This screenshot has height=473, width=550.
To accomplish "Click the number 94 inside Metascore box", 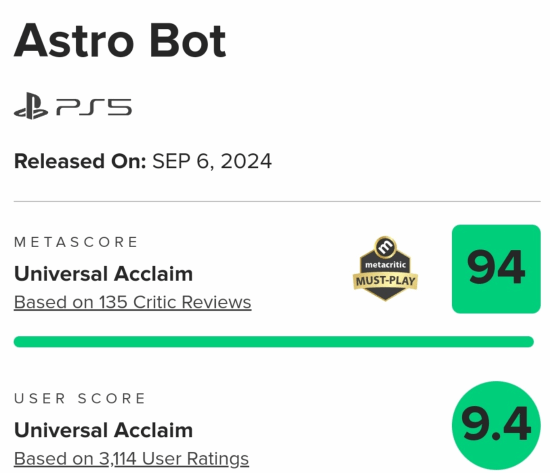I will coord(496,267).
